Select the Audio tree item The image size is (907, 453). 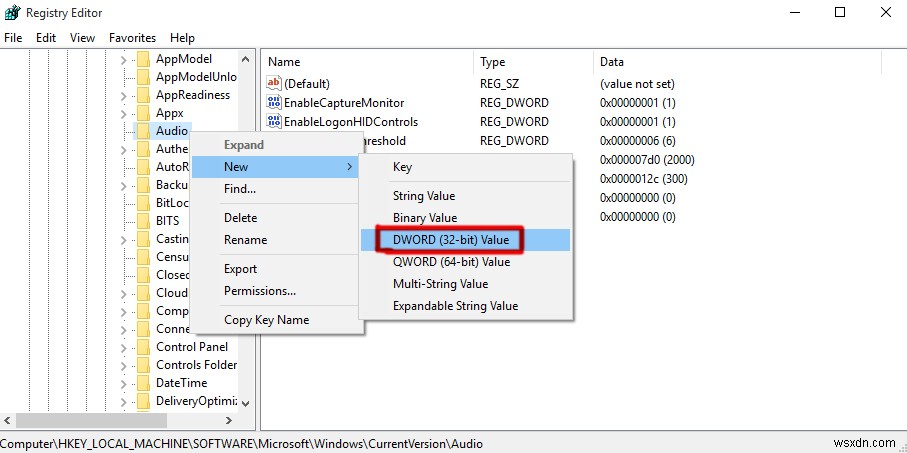pyautogui.click(x=172, y=131)
